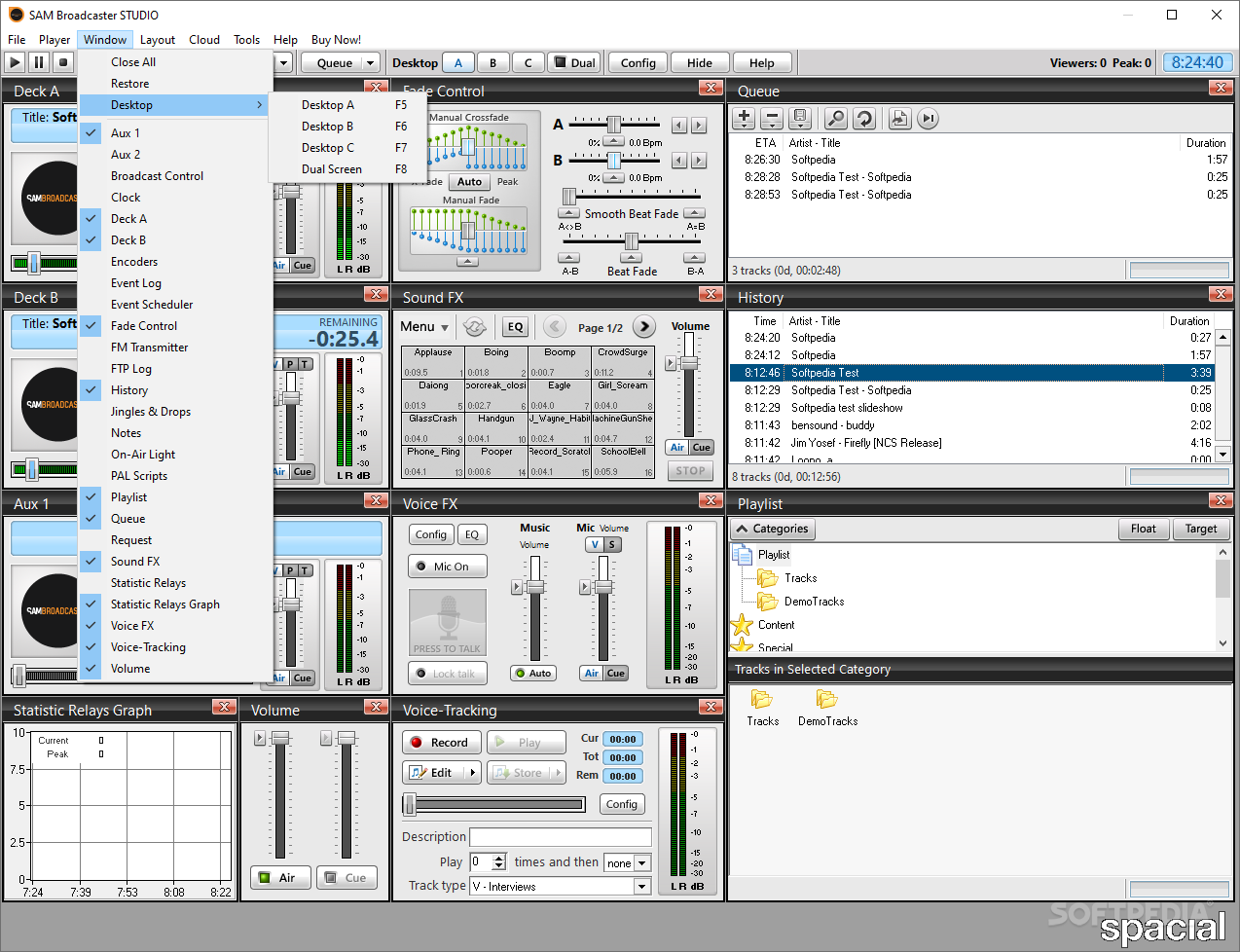Toggle the Auto button under Music volume
Image resolution: width=1240 pixels, height=952 pixels.
point(533,674)
